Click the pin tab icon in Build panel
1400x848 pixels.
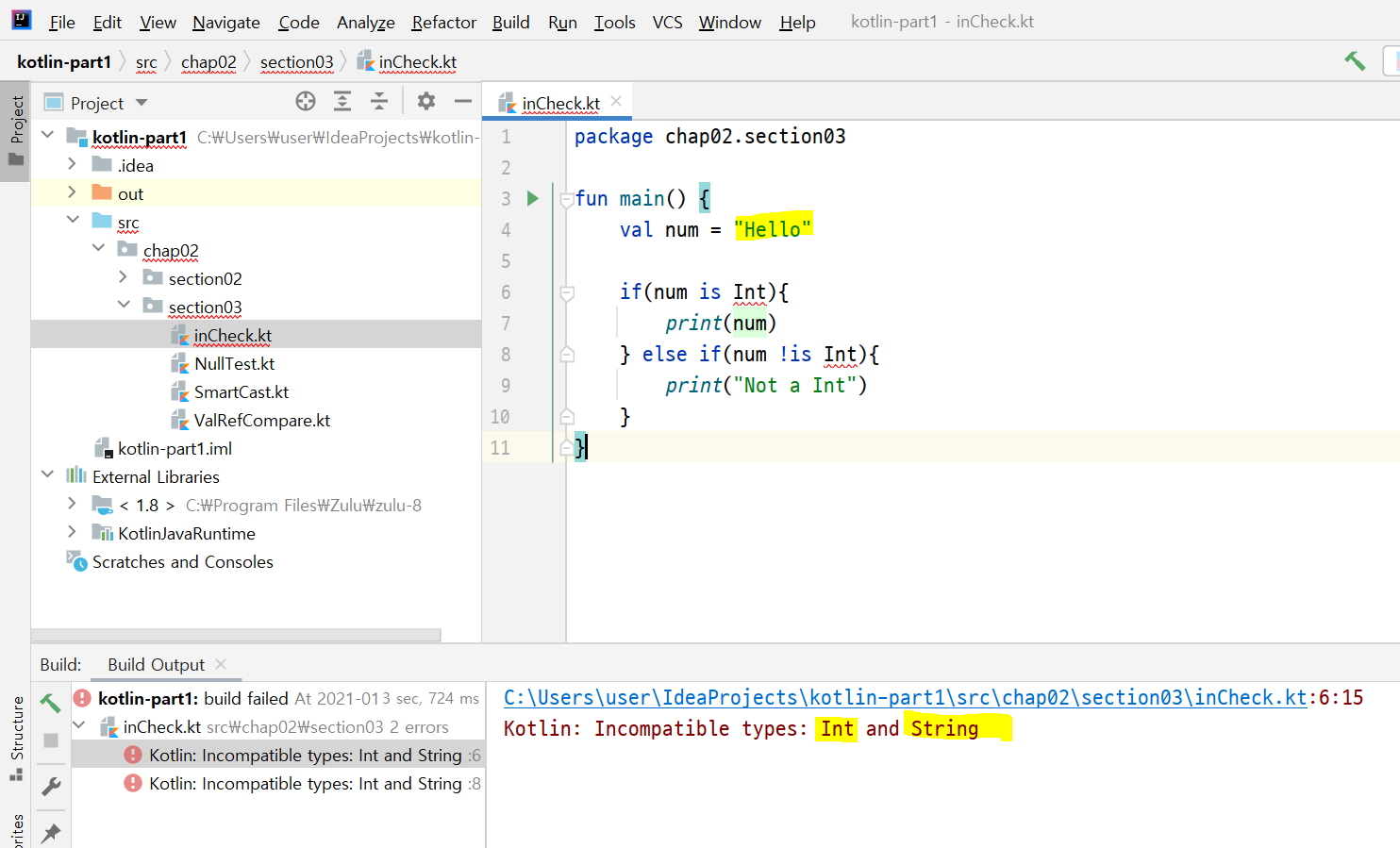tap(51, 831)
